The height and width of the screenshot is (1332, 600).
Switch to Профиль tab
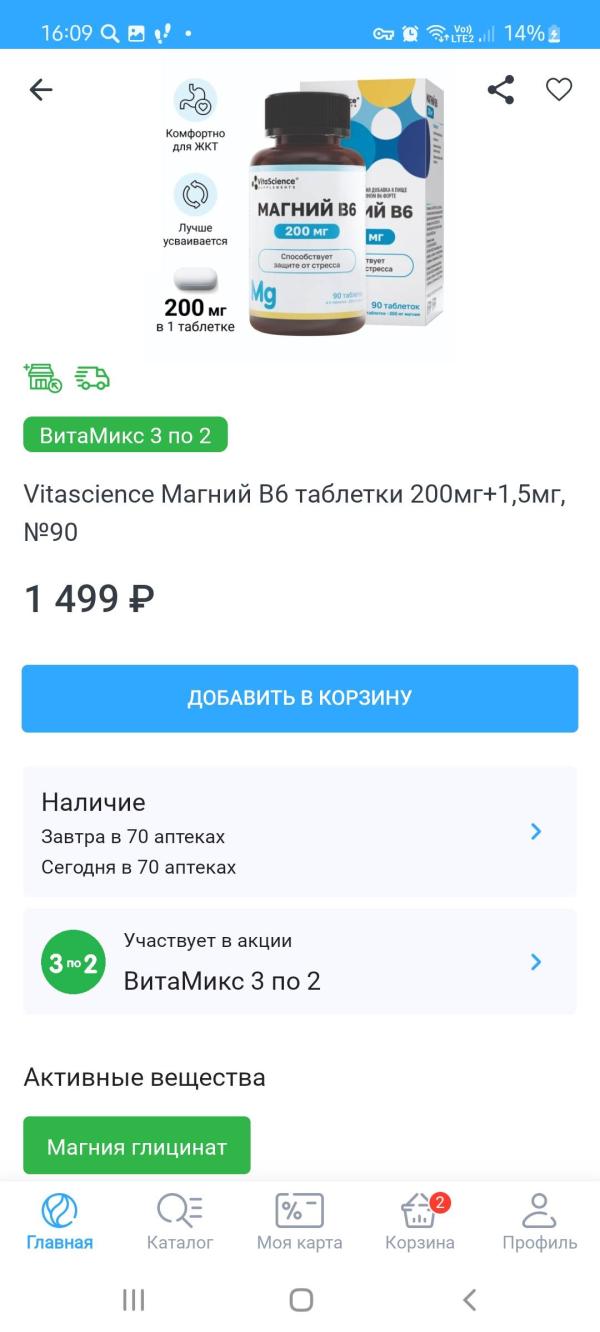click(x=539, y=1222)
